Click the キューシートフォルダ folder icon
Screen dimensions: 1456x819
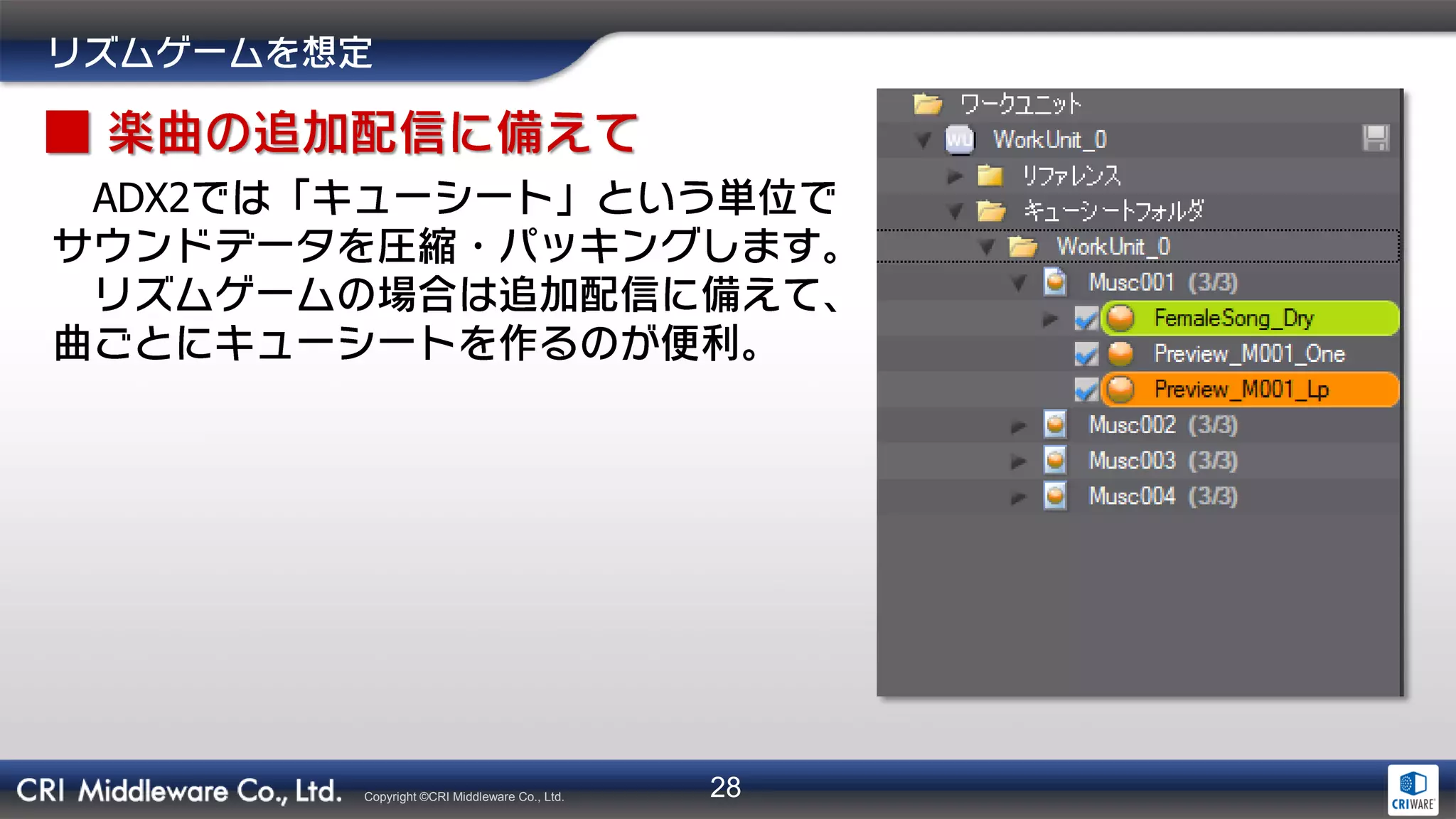pyautogui.click(x=990, y=211)
